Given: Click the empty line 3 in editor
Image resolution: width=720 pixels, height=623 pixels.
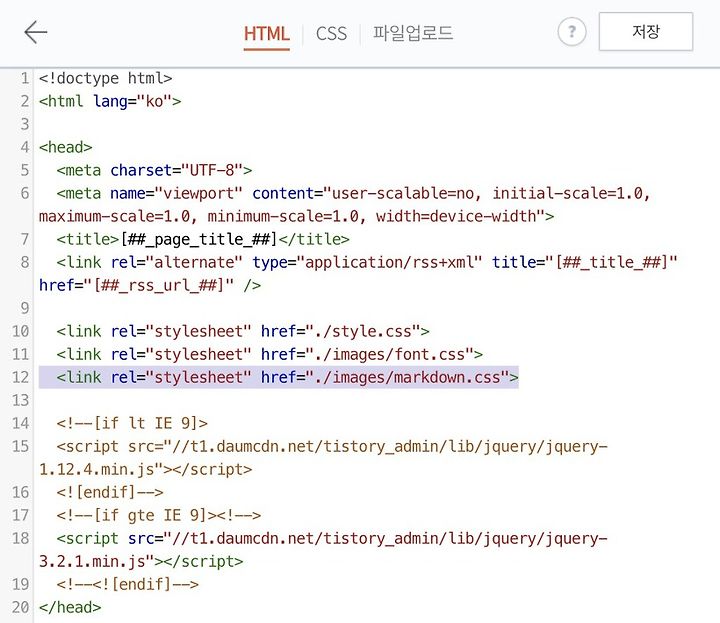Looking at the screenshot, I should pyautogui.click(x=377, y=124).
